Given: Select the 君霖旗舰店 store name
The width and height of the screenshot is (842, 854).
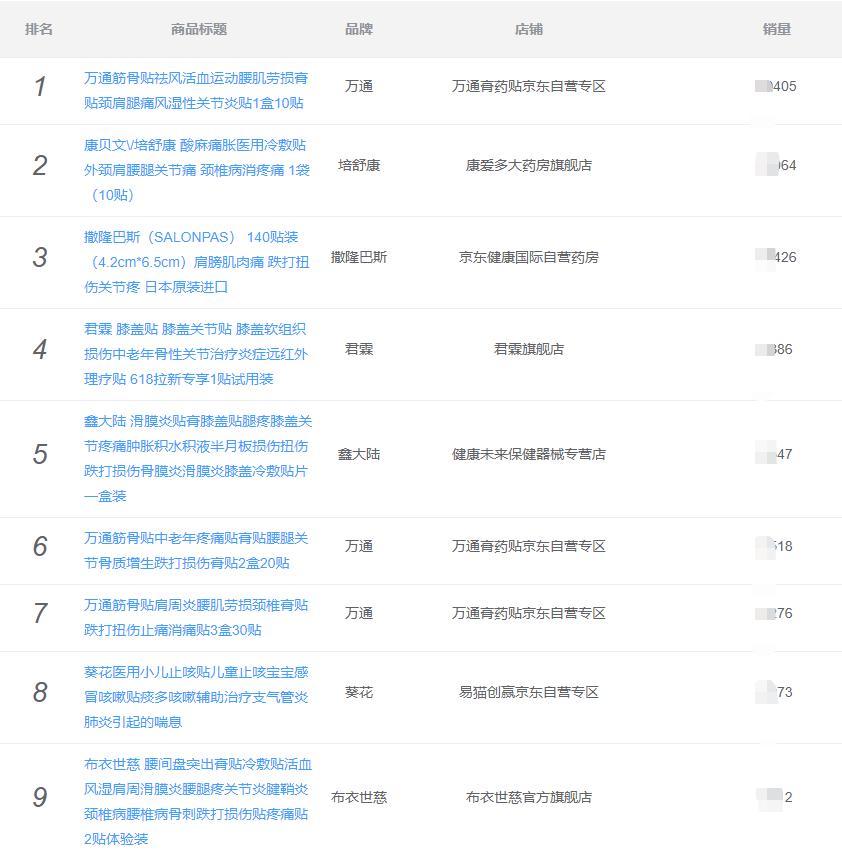Looking at the screenshot, I should click(x=527, y=349).
